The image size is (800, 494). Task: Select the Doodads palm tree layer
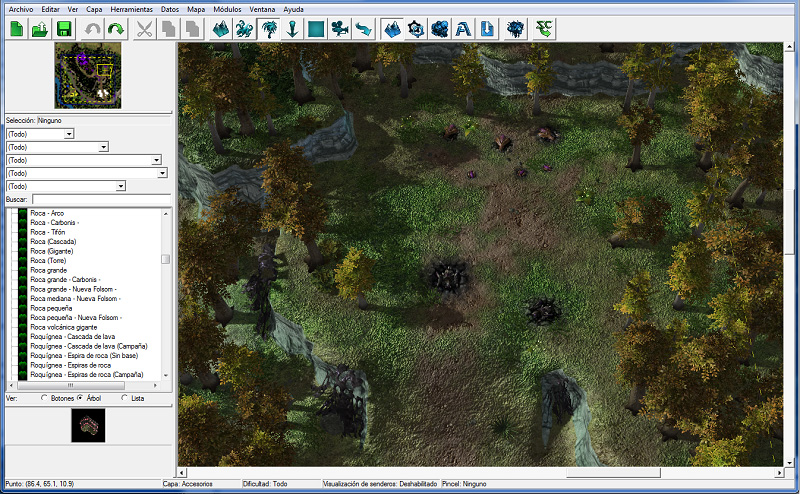point(268,29)
